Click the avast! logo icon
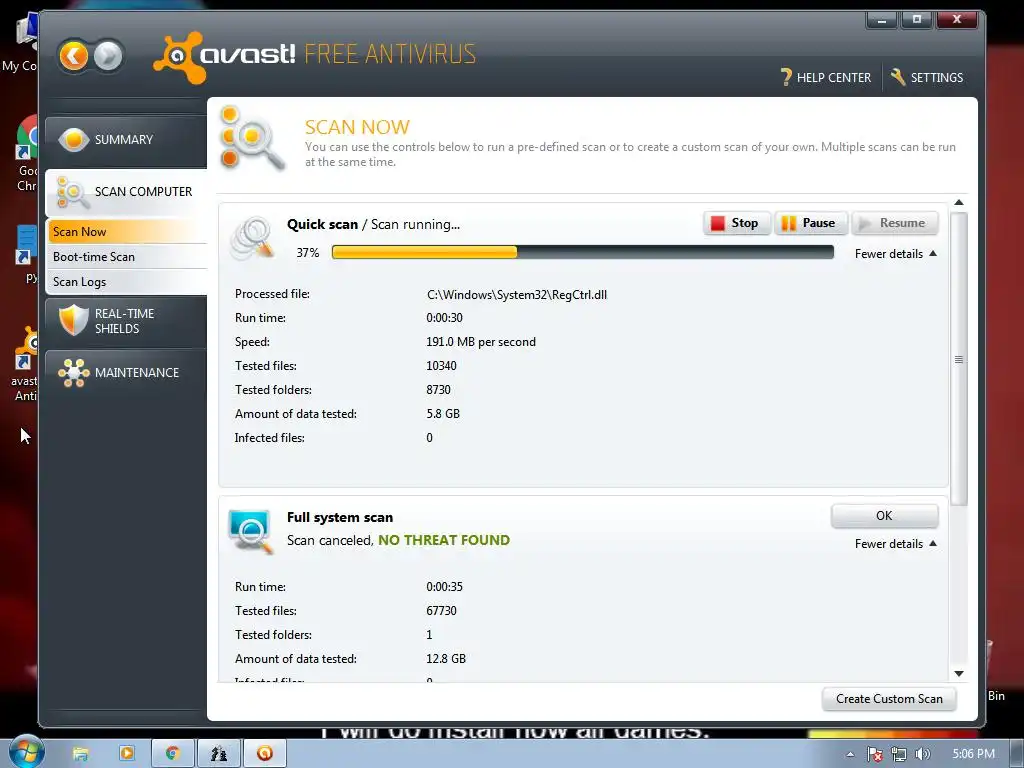The image size is (1024, 768). tap(178, 57)
